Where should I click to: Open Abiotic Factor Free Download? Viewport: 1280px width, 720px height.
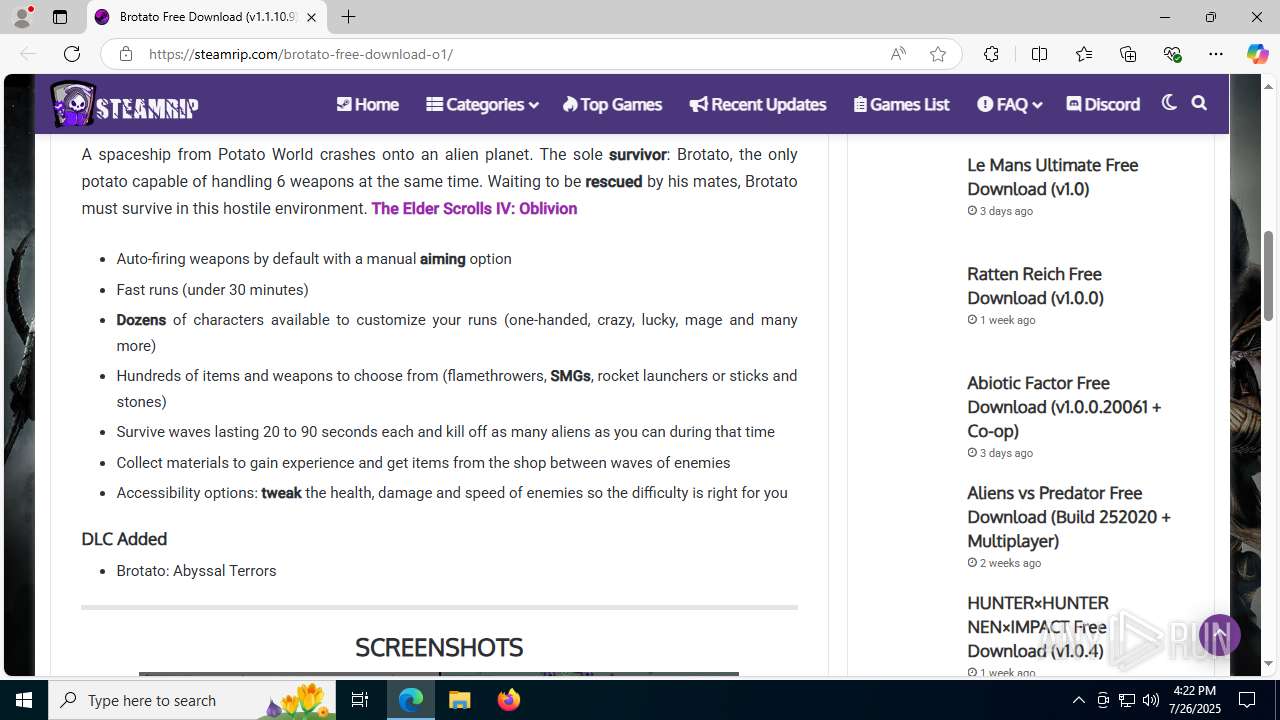[1064, 407]
